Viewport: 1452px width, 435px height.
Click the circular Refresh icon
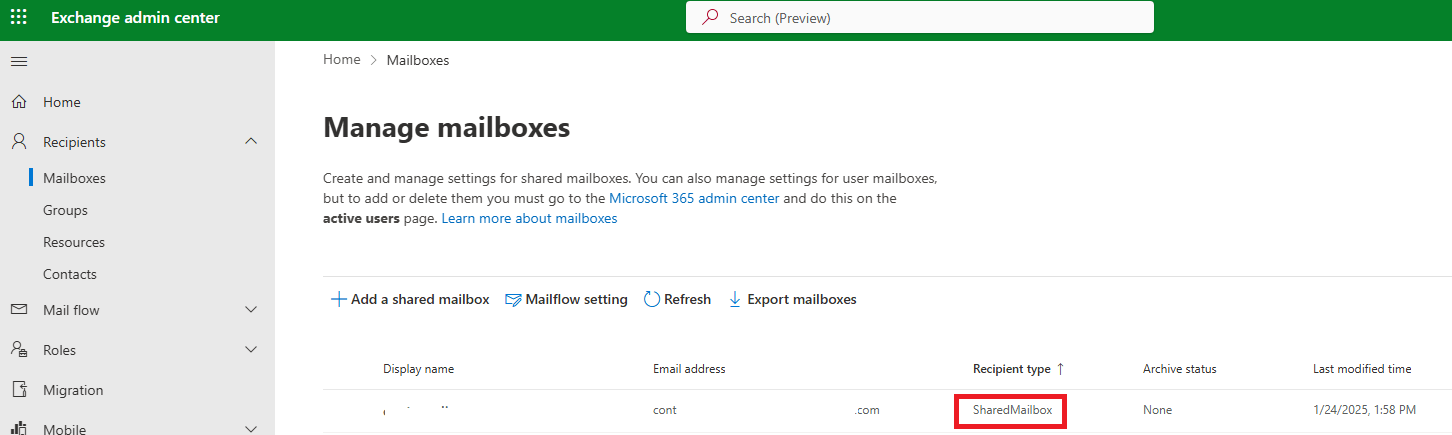[652, 299]
